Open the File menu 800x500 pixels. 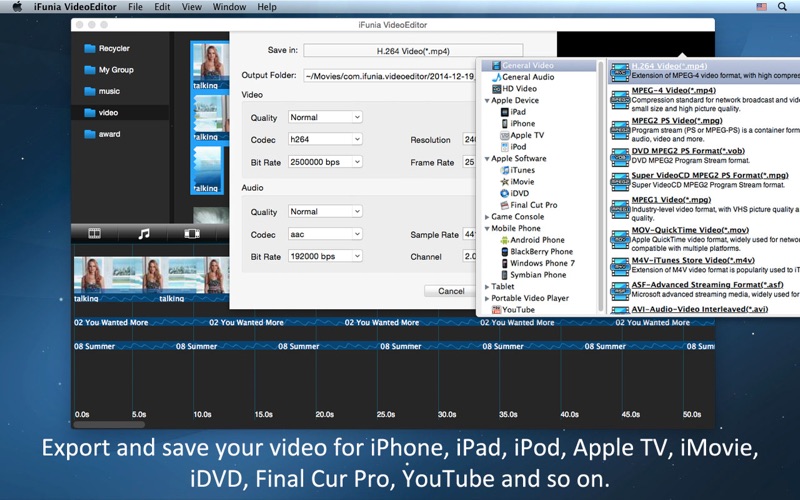click(x=135, y=7)
